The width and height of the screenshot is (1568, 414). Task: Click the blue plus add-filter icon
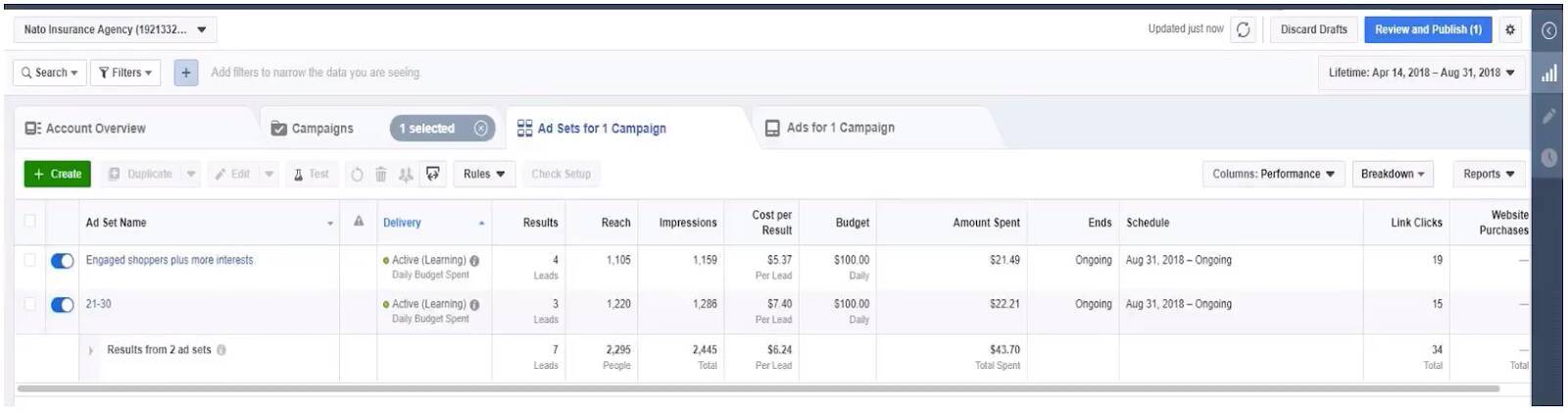[x=186, y=73]
